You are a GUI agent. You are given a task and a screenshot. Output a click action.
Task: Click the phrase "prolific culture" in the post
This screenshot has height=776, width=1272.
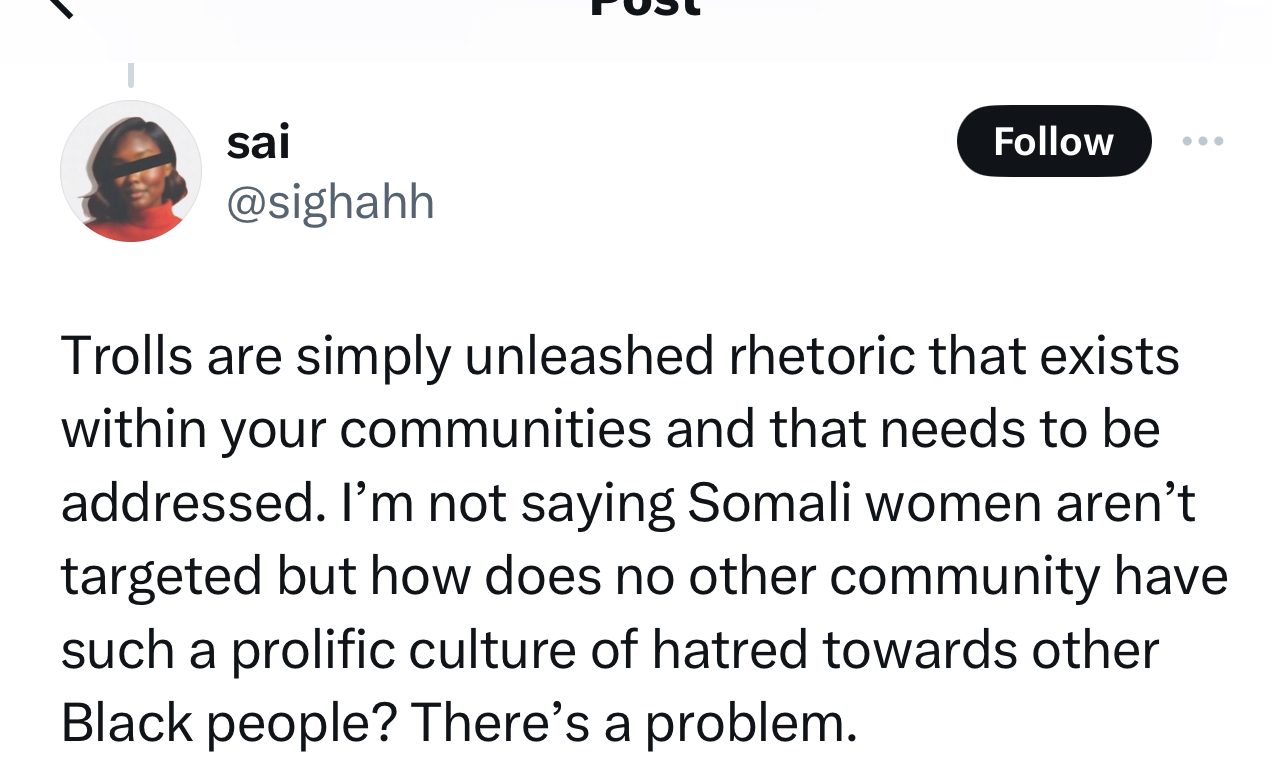404,651
